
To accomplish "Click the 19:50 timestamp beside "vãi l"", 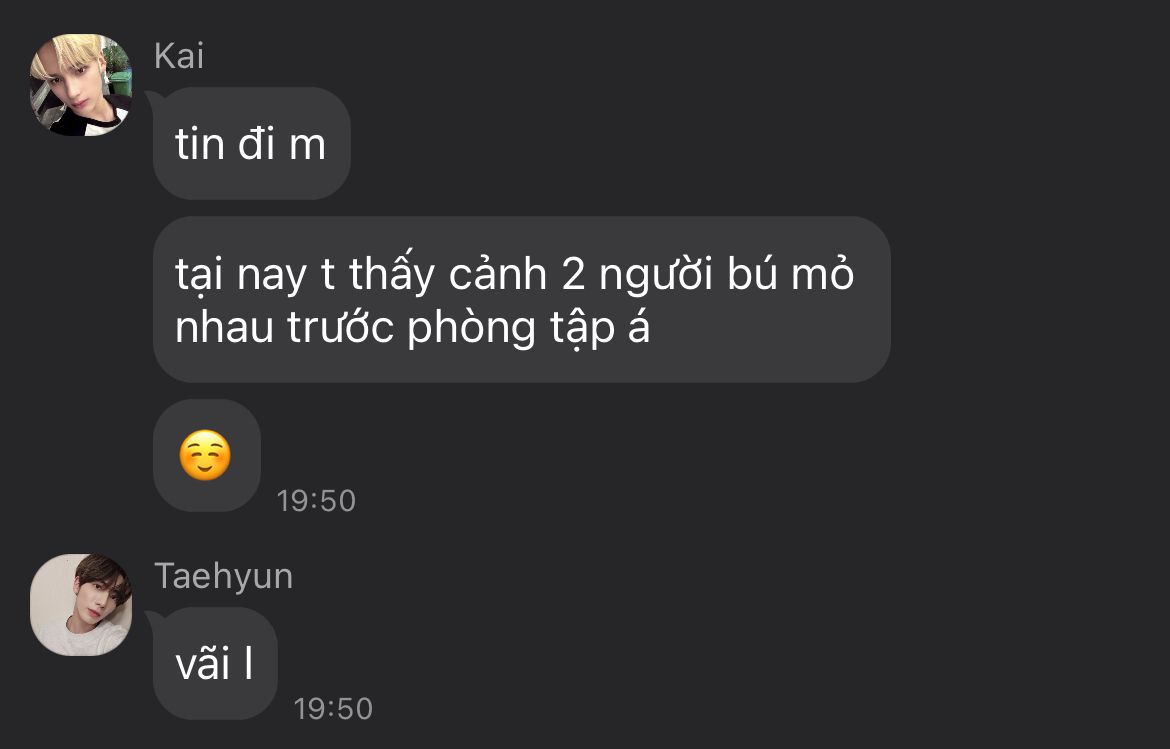I will (x=333, y=708).
